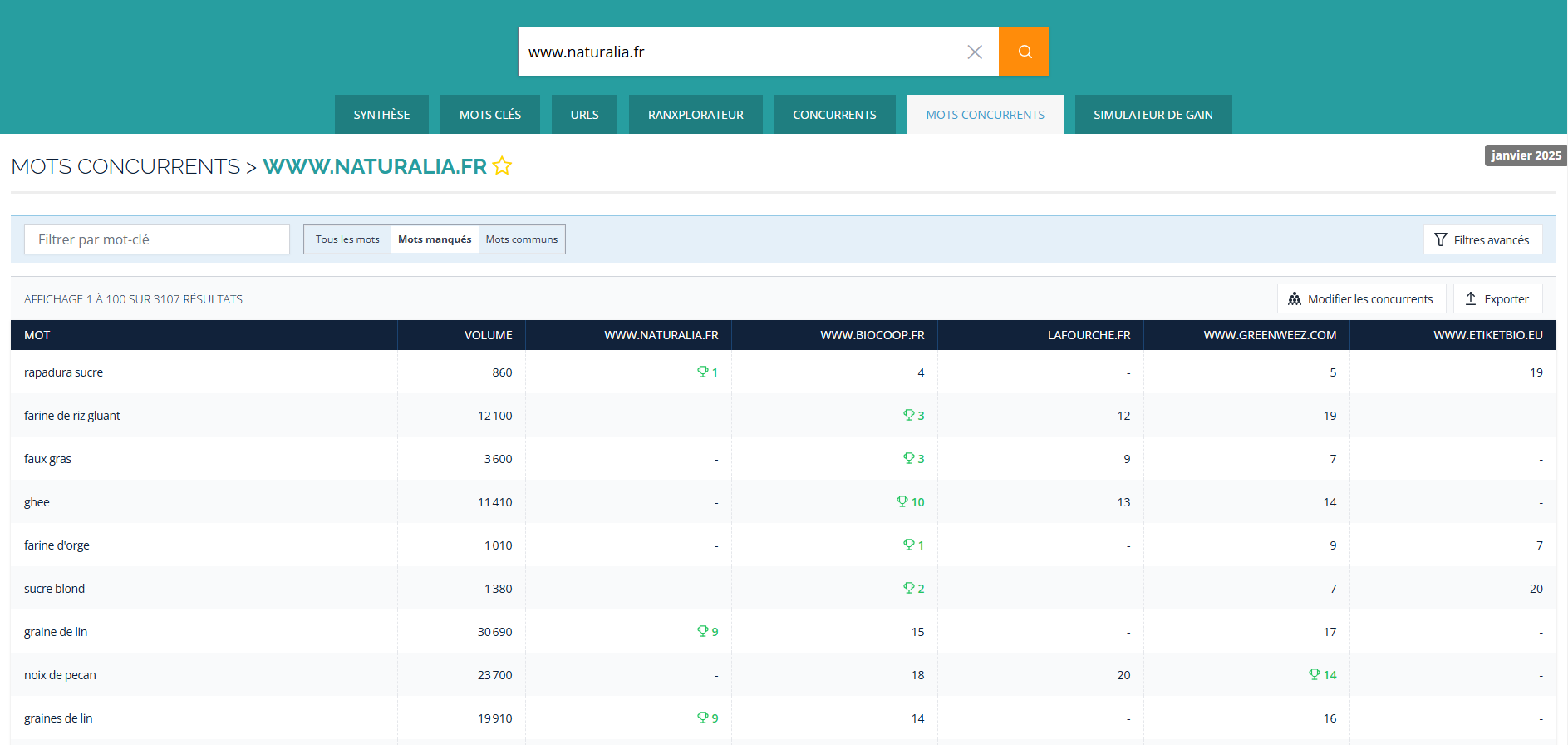Click the trophy icon in the farine d'orge row
The height and width of the screenshot is (745, 1568).
[909, 545]
